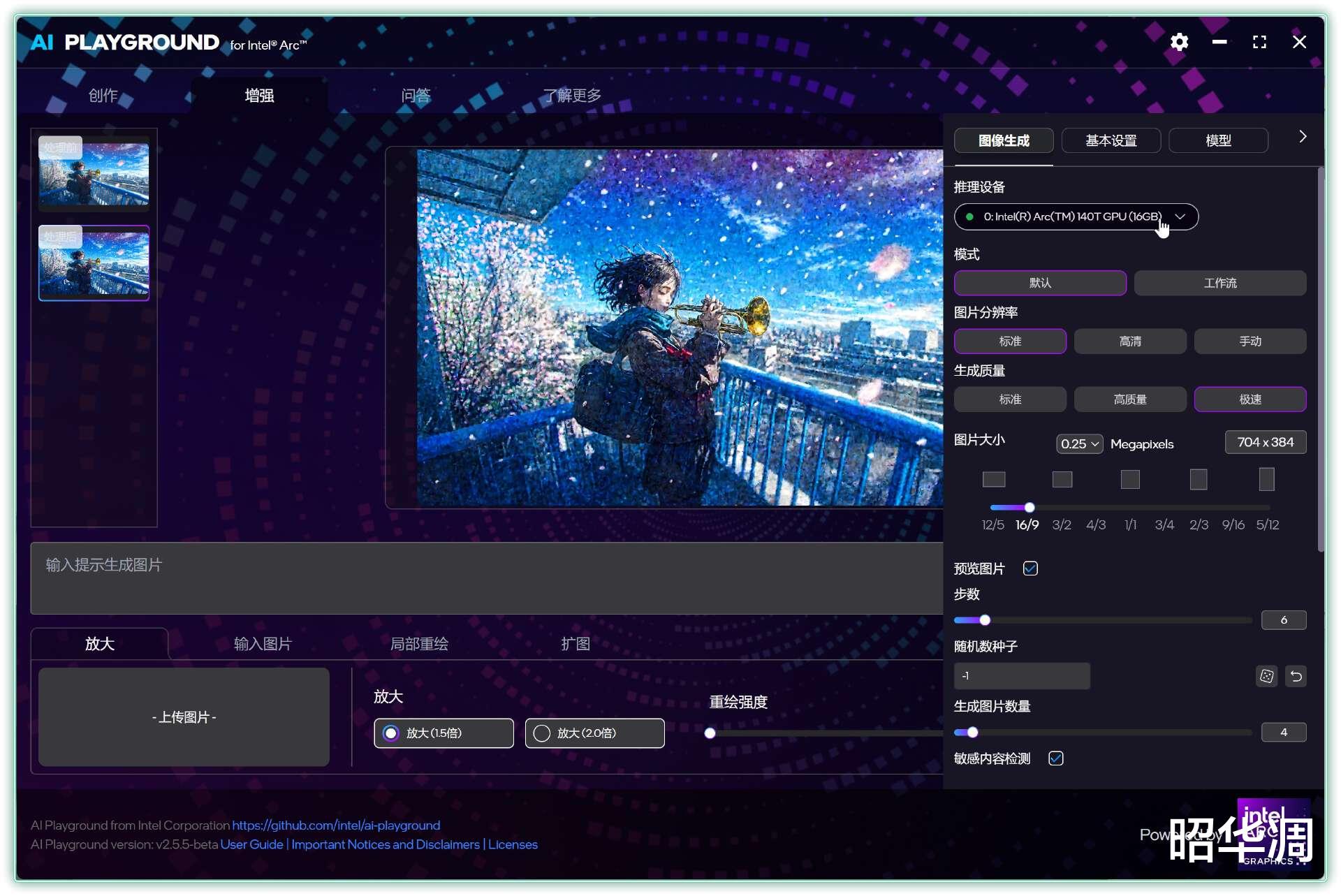1341x896 pixels.
Task: Select the widest 12/5 aspect ratio icon
Action: (993, 479)
